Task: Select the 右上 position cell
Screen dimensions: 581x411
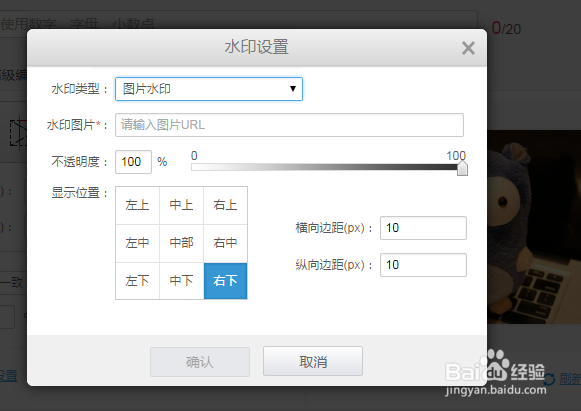Action: (x=225, y=205)
